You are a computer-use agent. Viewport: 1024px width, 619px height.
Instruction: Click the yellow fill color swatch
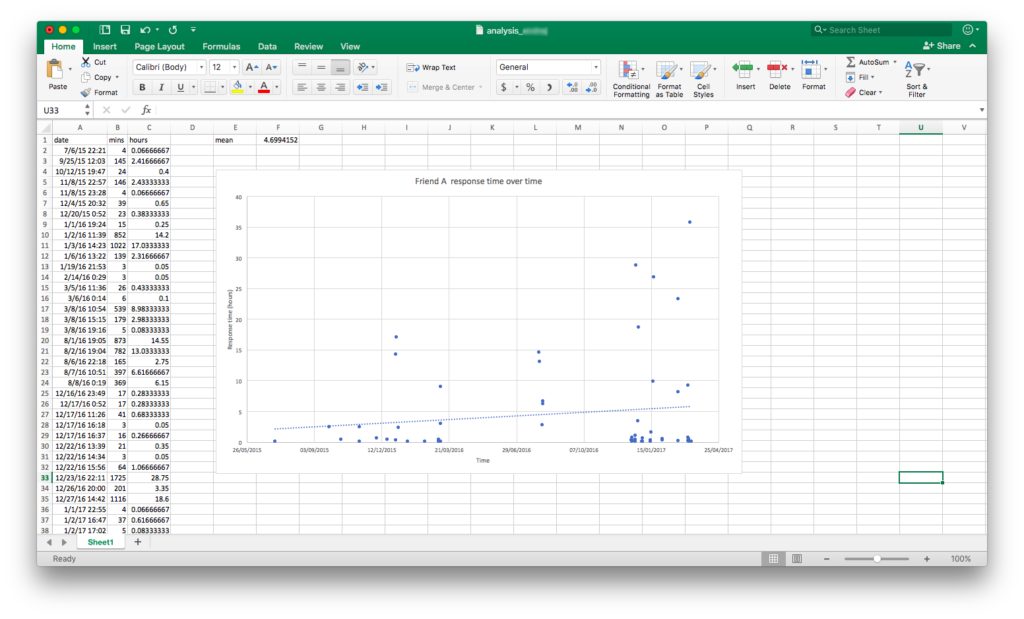237,87
